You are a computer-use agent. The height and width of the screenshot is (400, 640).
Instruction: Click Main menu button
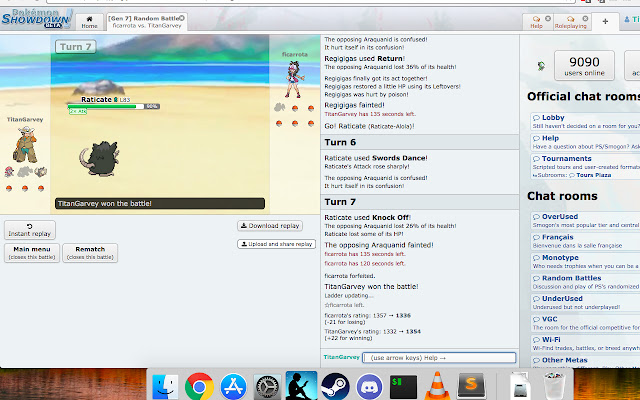[x=32, y=253]
